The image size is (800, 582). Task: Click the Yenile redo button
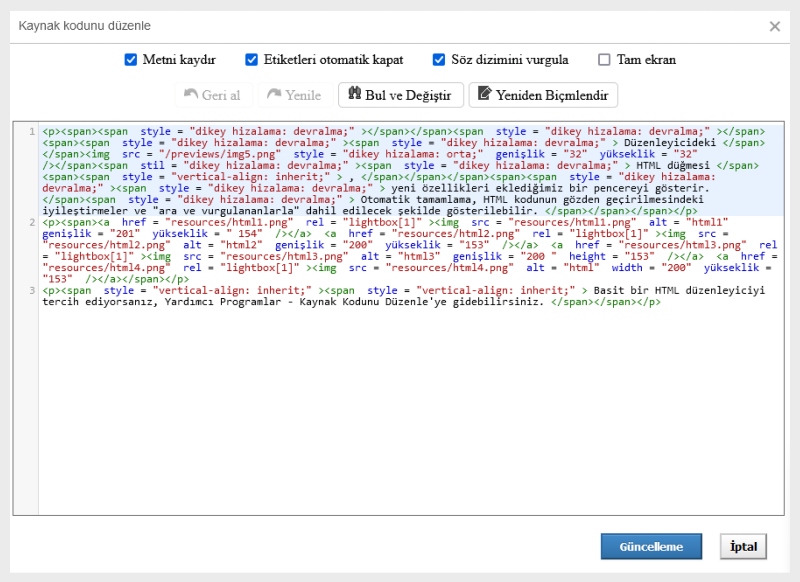pos(295,95)
